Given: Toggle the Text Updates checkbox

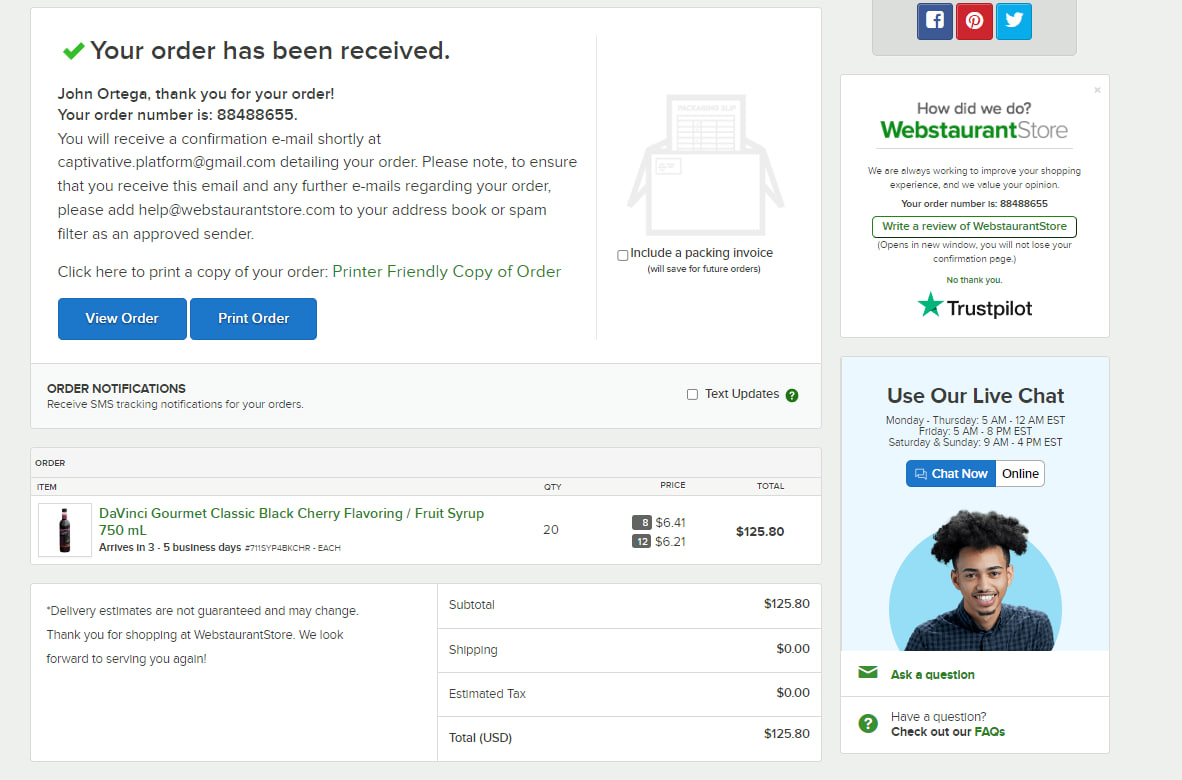Looking at the screenshot, I should click(692, 394).
